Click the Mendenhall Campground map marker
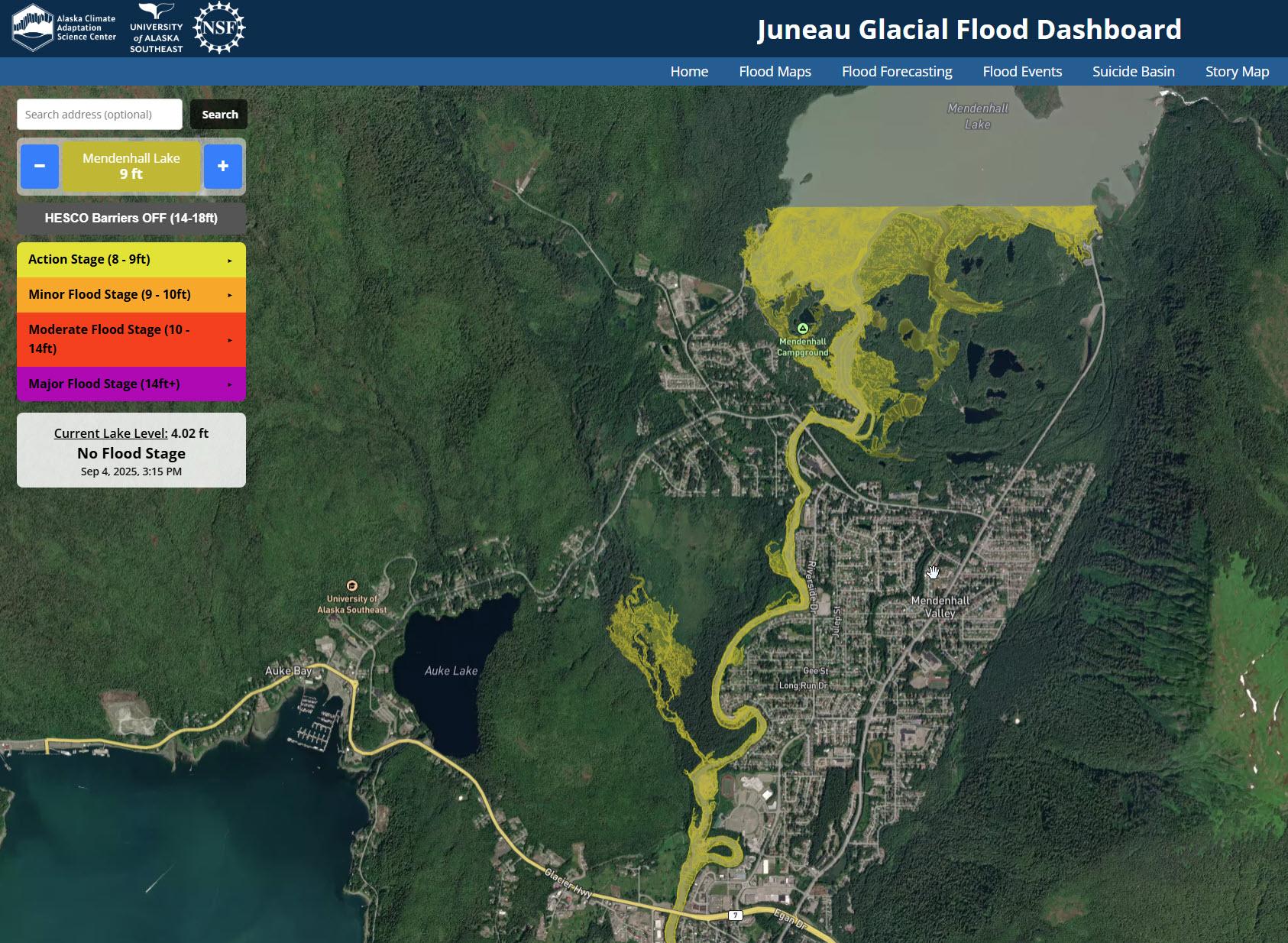Screen dimensions: 1288x943 pos(803,329)
